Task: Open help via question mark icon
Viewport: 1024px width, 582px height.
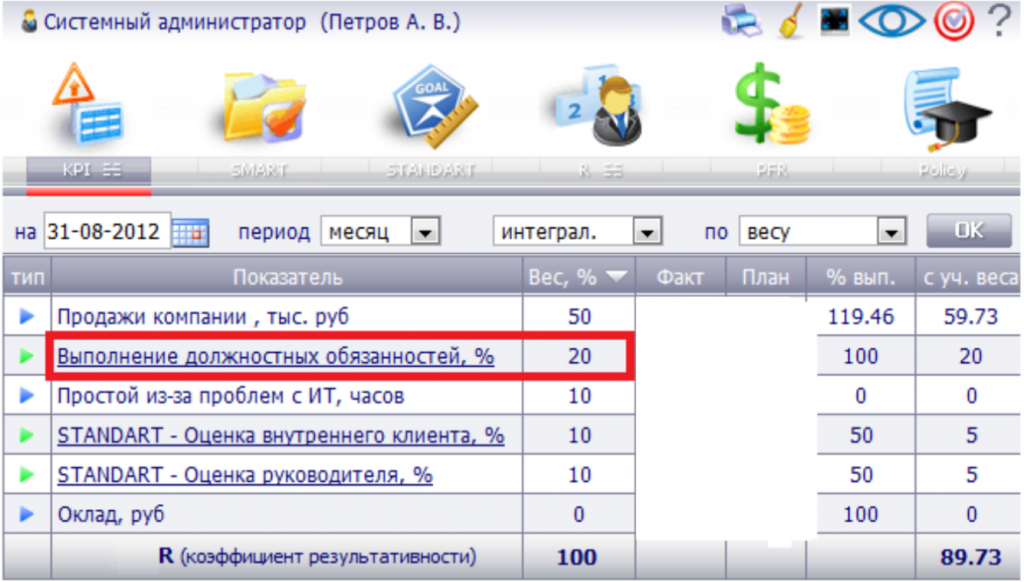Action: 999,21
